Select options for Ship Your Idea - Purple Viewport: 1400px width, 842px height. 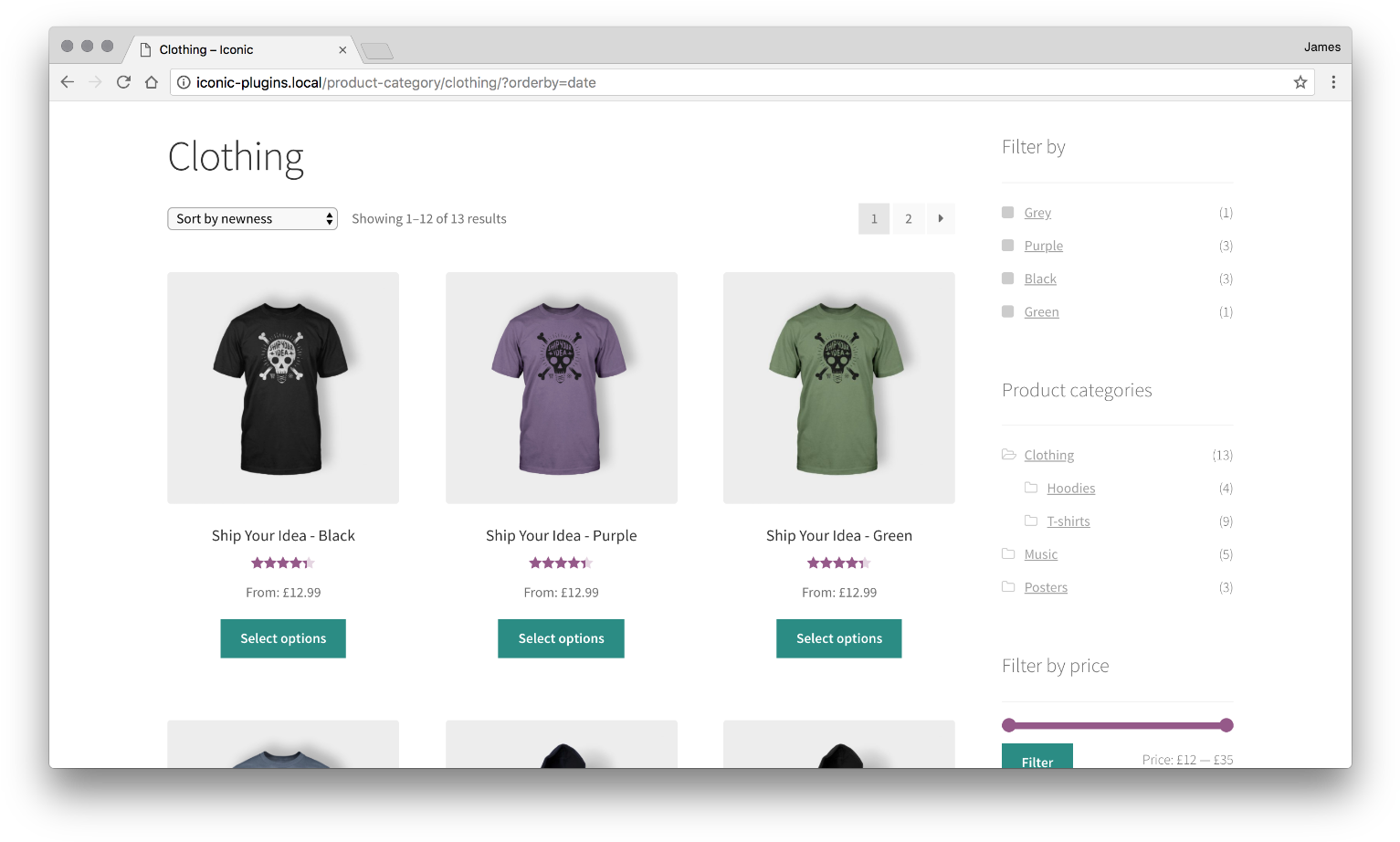561,638
